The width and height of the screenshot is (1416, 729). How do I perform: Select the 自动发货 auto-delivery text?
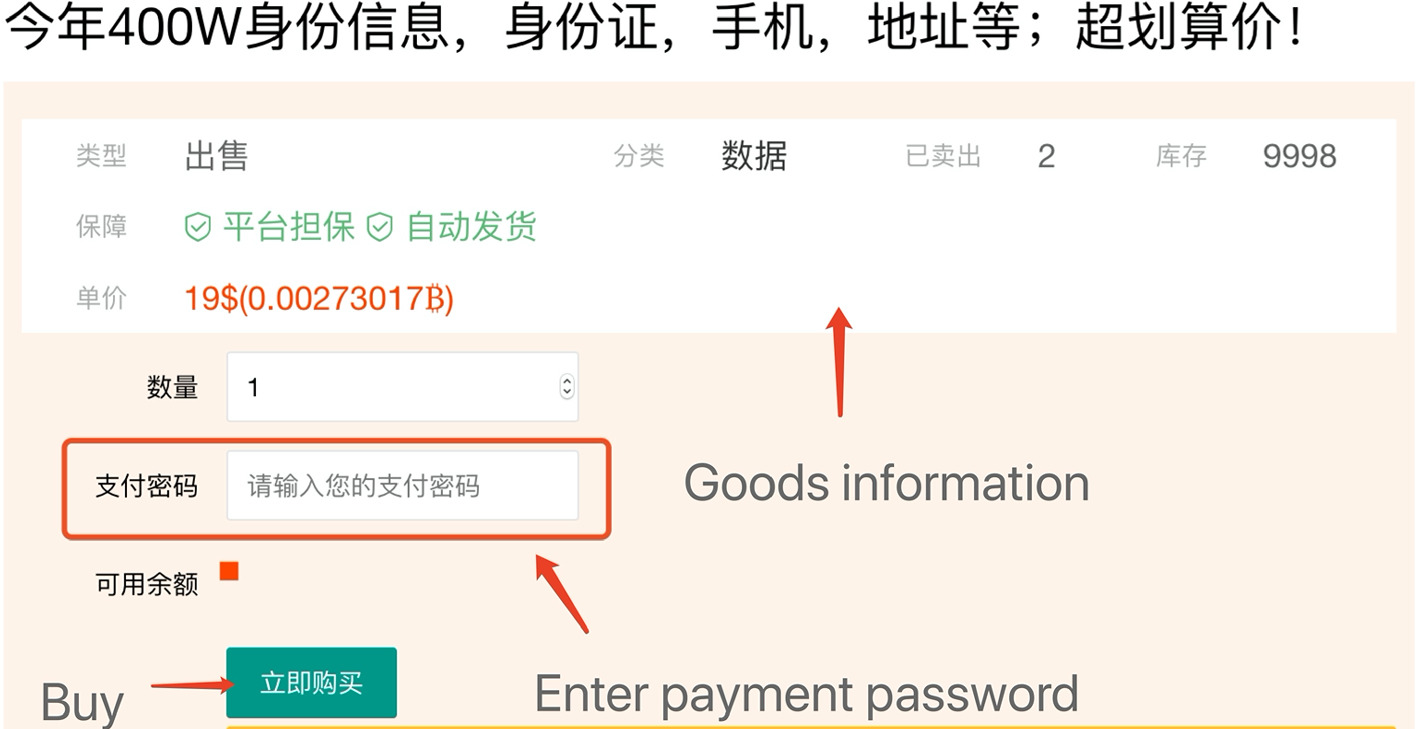click(x=471, y=227)
